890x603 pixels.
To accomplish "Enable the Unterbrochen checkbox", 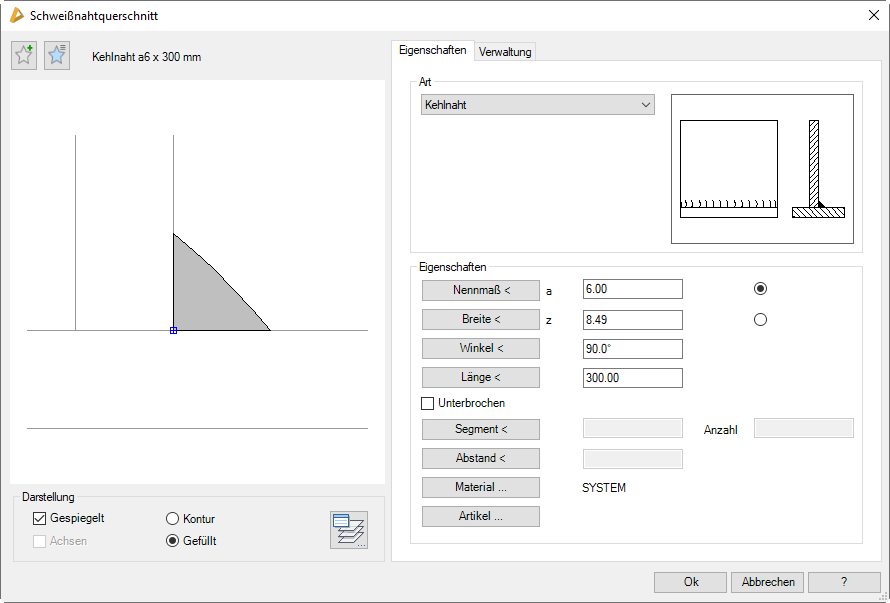I will tap(428, 403).
